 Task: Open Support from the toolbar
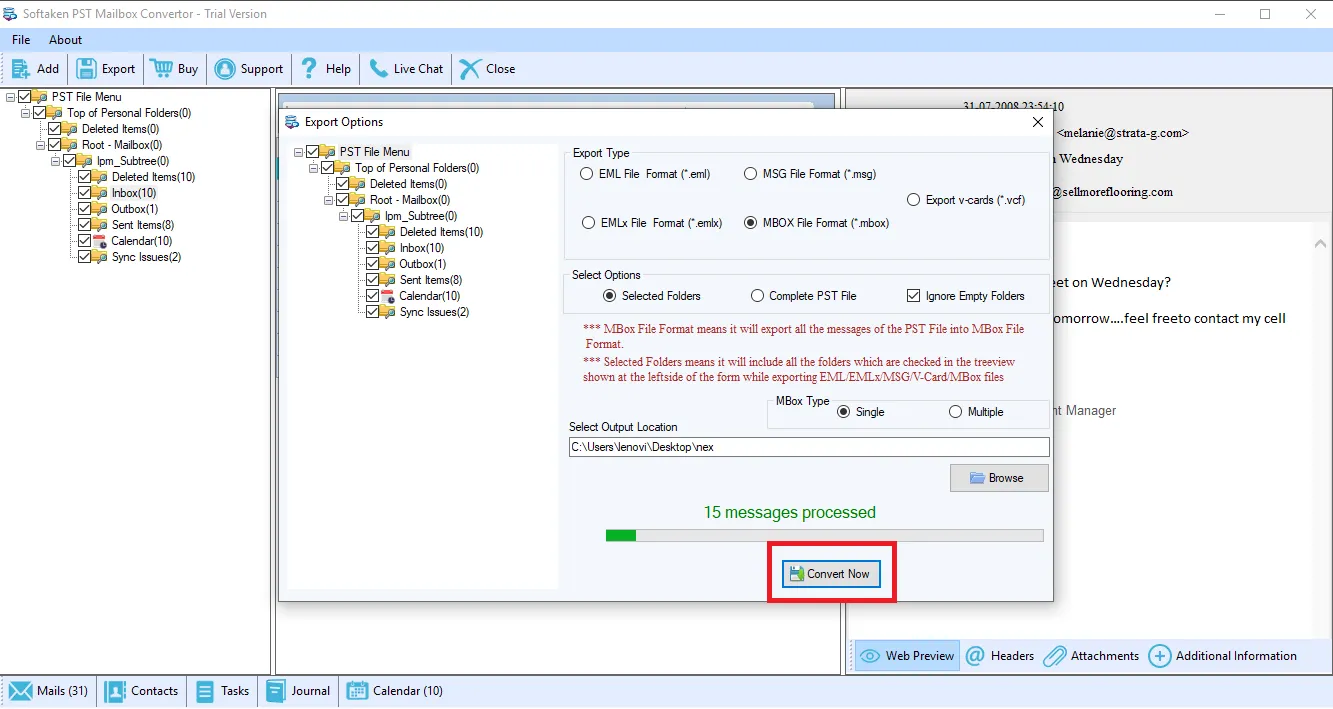pos(249,69)
